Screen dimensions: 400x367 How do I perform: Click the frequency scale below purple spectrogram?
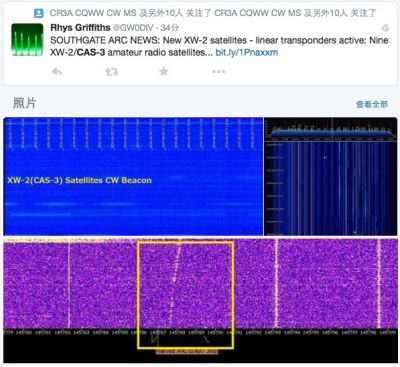(x=200, y=332)
